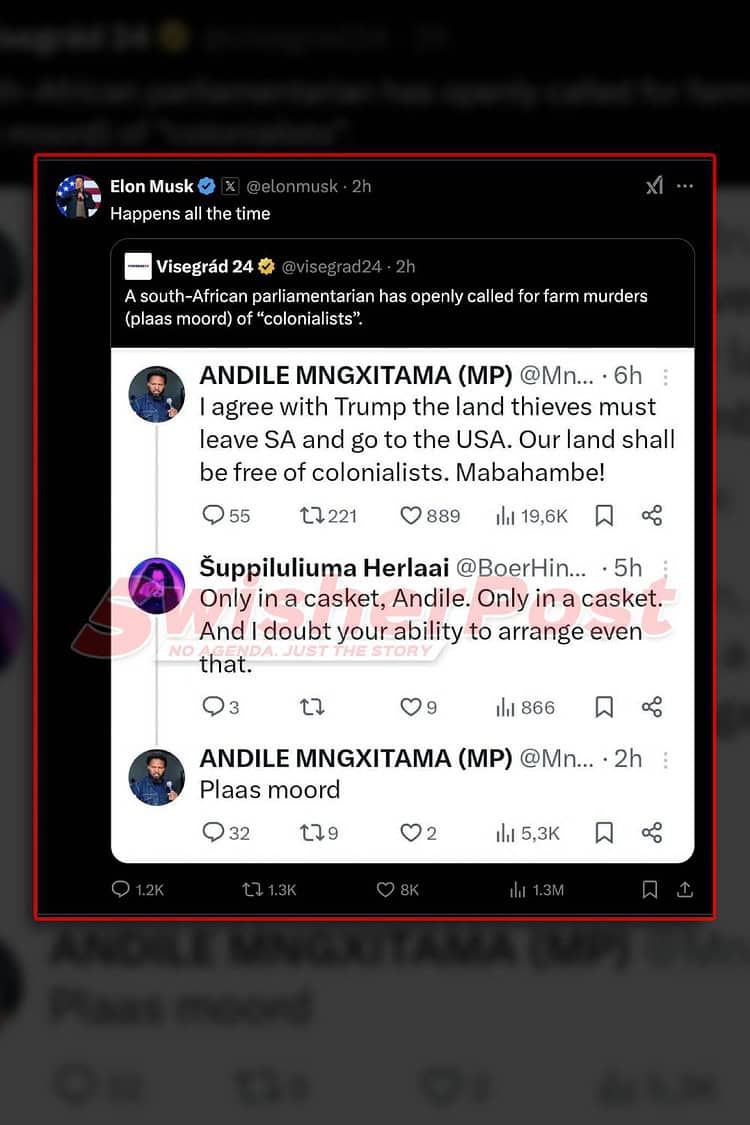Click the Grok icon on Elon Musk's post

[654, 186]
